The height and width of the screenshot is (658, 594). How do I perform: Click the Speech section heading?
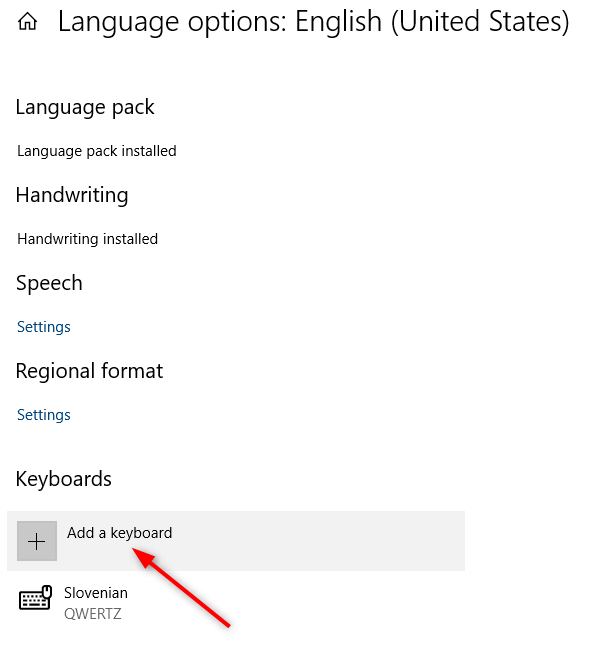49,283
